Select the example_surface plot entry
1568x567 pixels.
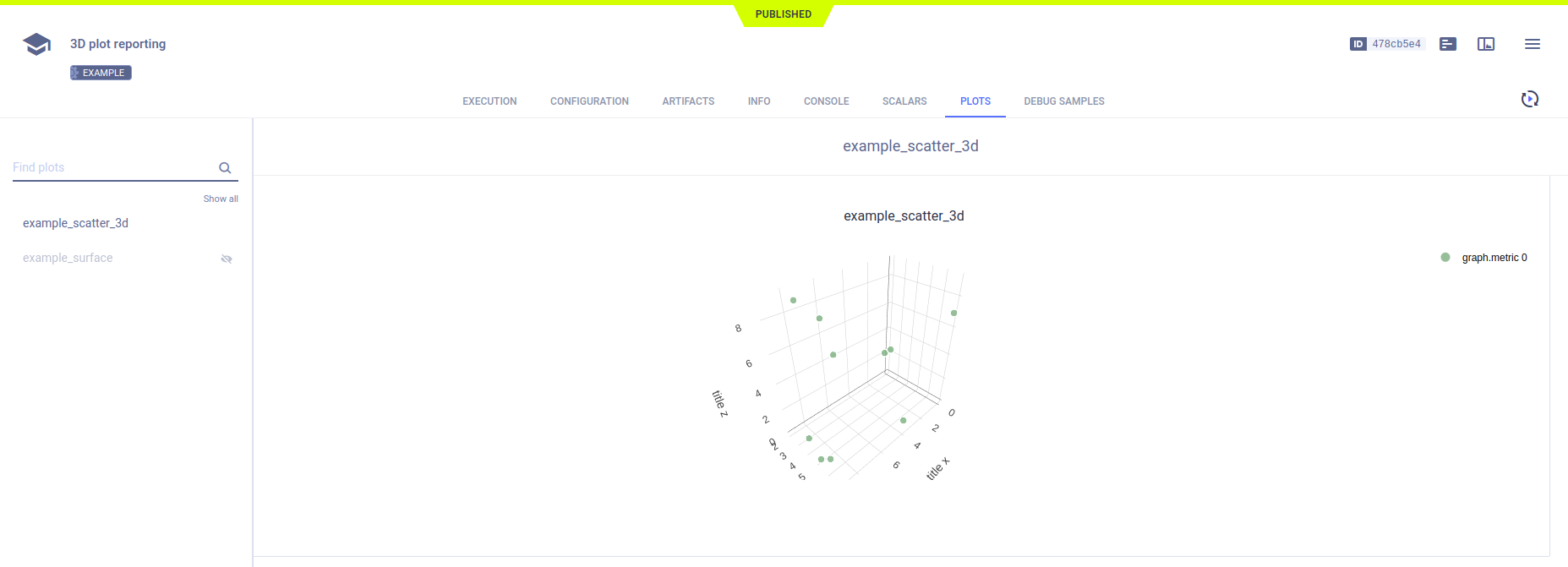[68, 258]
